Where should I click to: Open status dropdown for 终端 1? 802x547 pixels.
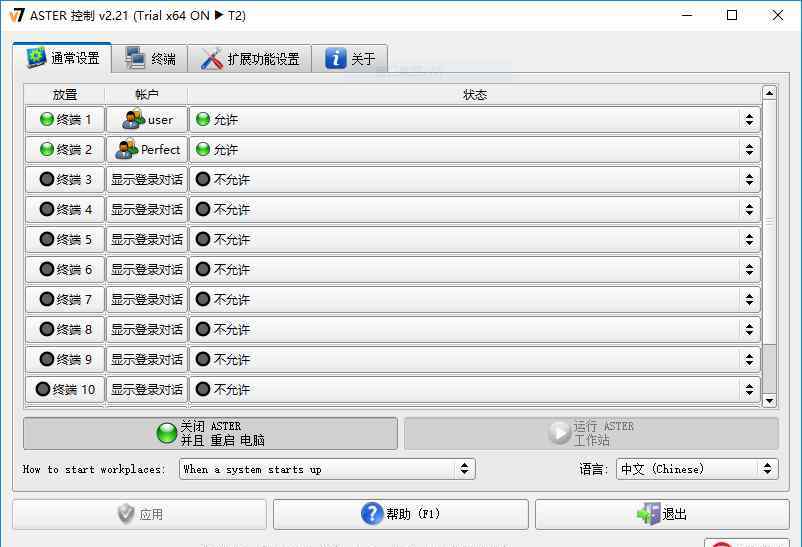pyautogui.click(x=475, y=120)
